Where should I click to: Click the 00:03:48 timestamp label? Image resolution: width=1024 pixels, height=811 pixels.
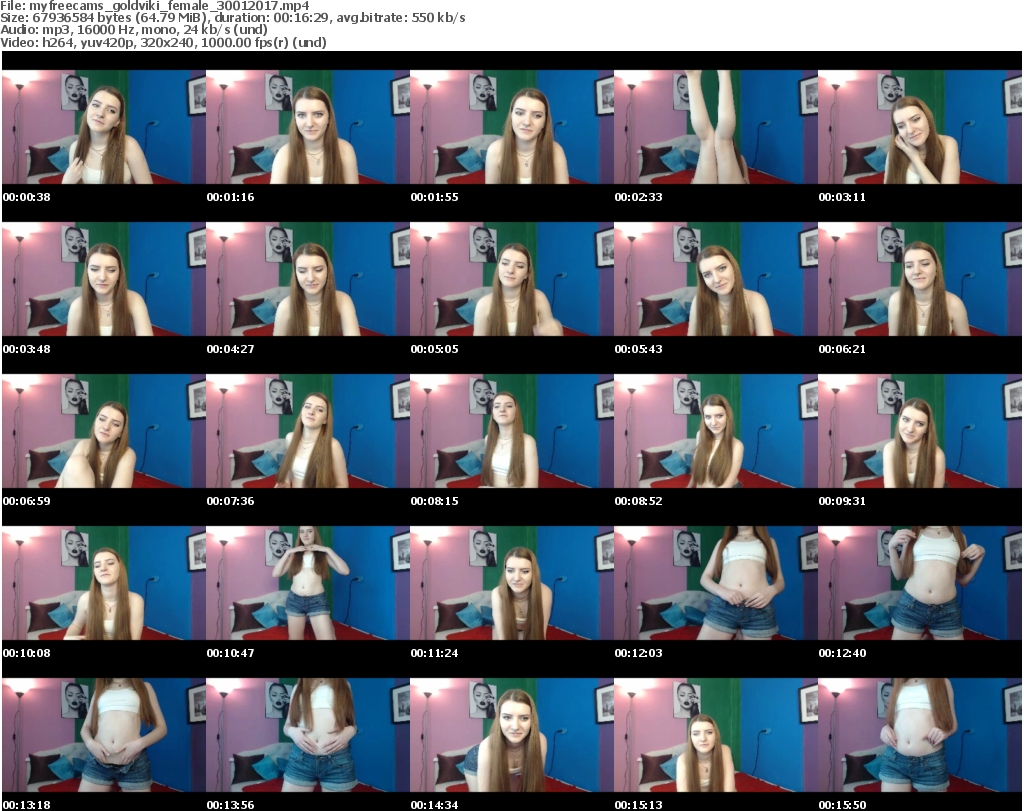coord(27,349)
